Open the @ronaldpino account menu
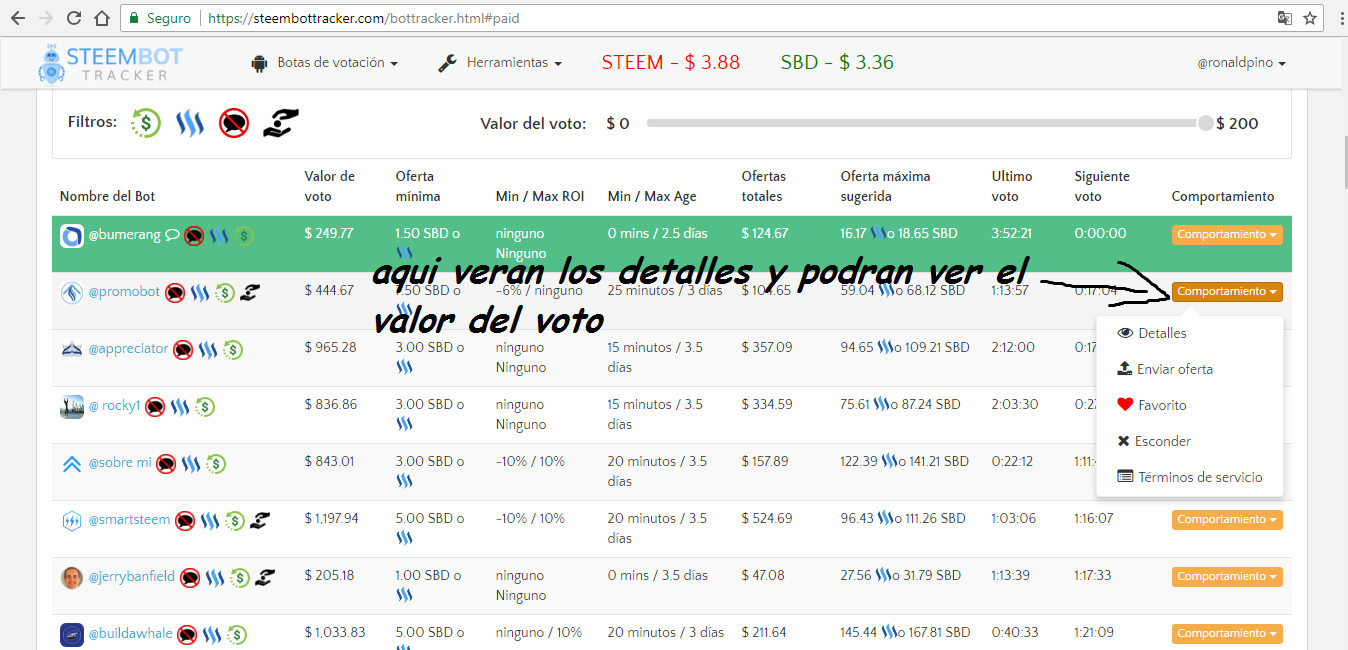Image resolution: width=1348 pixels, height=650 pixels. (1241, 63)
